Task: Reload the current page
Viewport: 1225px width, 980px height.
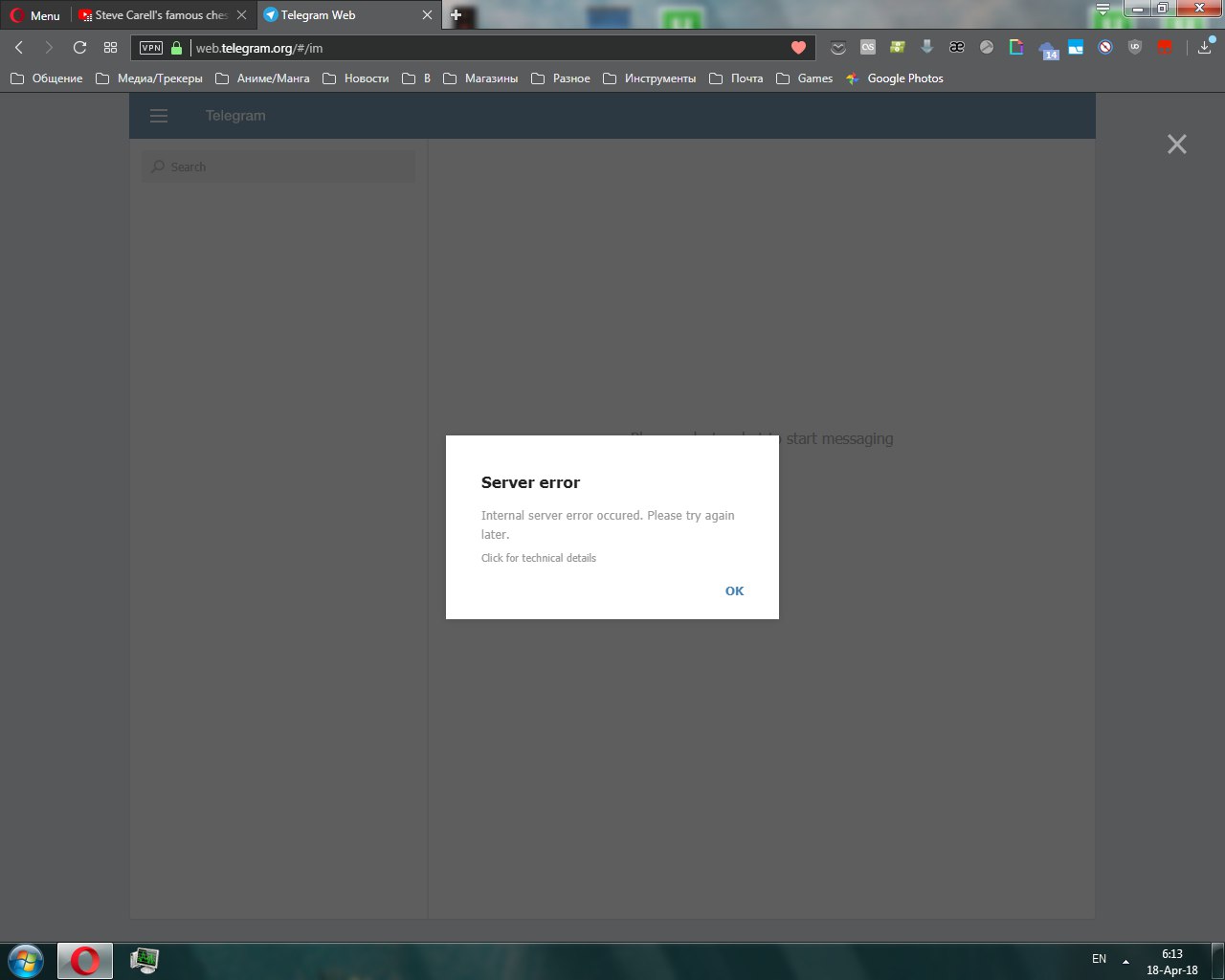Action: [x=79, y=48]
